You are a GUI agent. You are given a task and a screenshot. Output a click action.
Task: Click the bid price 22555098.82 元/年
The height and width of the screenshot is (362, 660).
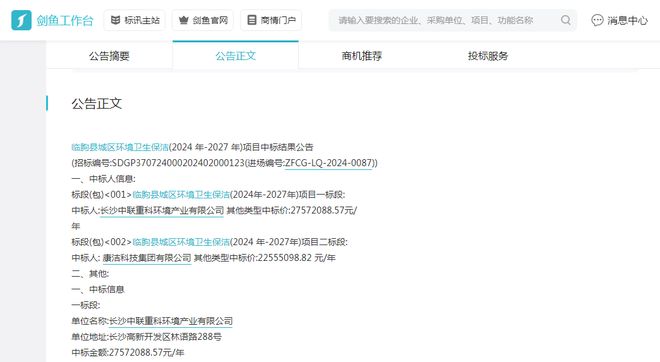[x=296, y=258]
